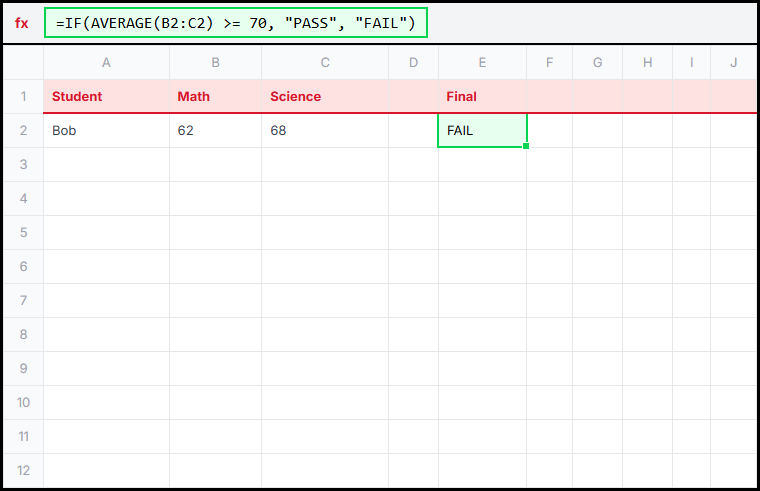Select the cell with value 68

pyautogui.click(x=324, y=131)
